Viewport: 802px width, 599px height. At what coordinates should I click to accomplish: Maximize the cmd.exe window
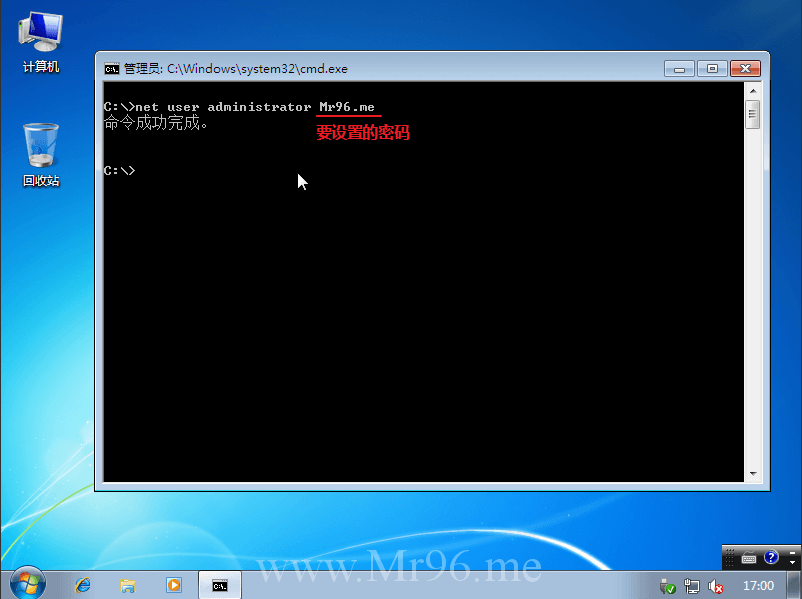click(x=712, y=69)
